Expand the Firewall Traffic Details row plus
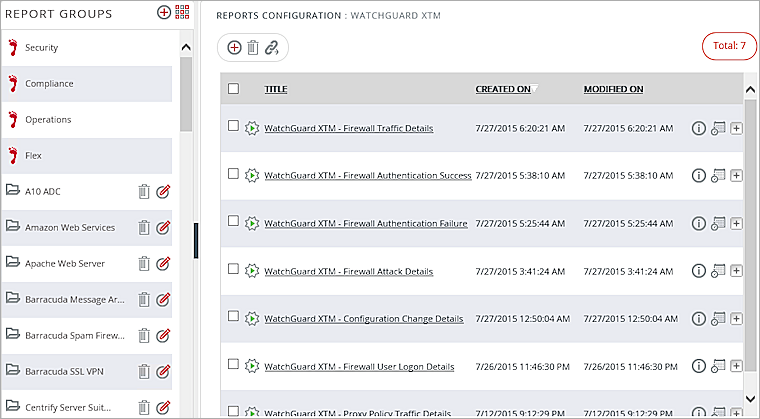The height and width of the screenshot is (419, 760). (x=736, y=128)
